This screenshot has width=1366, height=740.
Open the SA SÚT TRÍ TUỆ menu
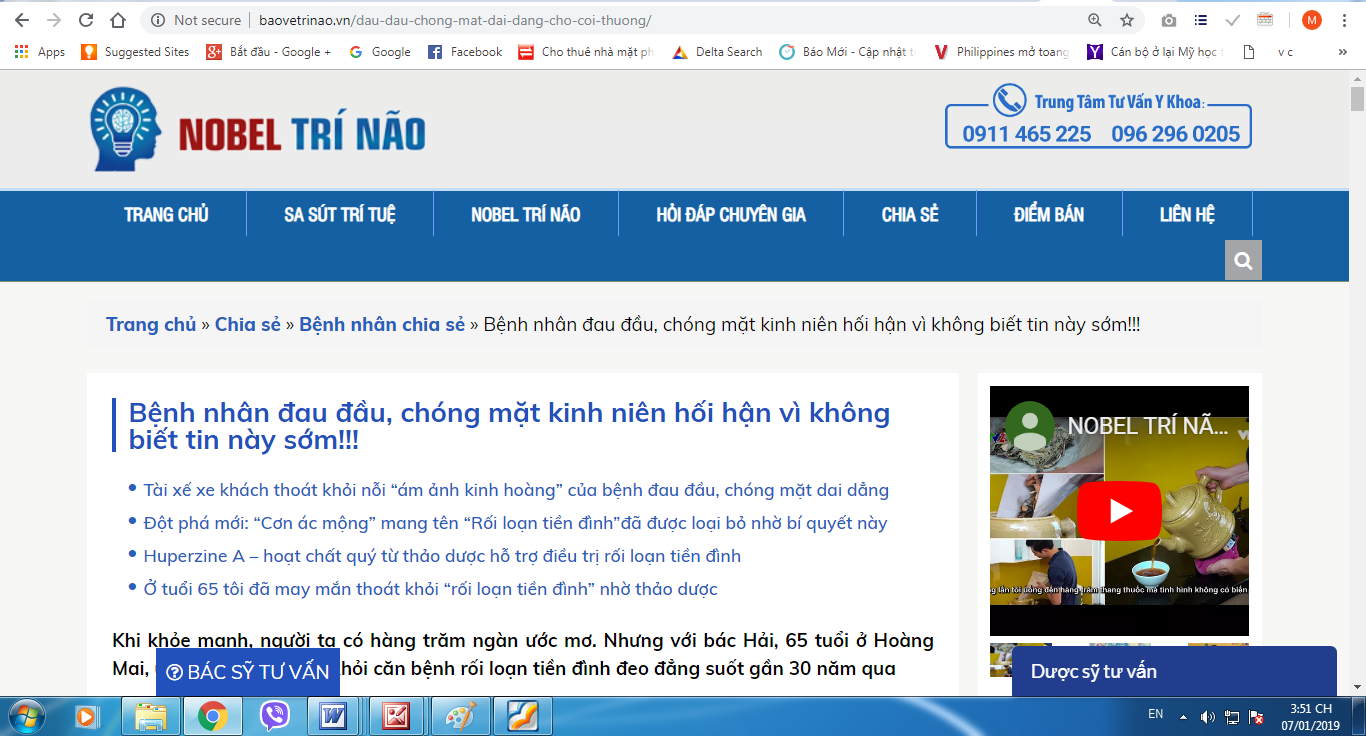point(340,215)
